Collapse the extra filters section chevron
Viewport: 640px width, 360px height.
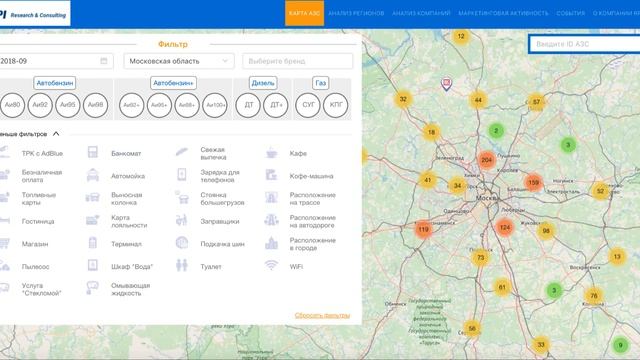[56, 133]
